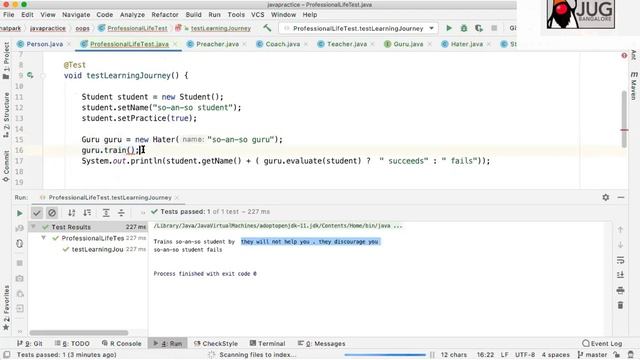Build project with the hammer icon
The width and height of the screenshot is (640, 360).
click(267, 28)
